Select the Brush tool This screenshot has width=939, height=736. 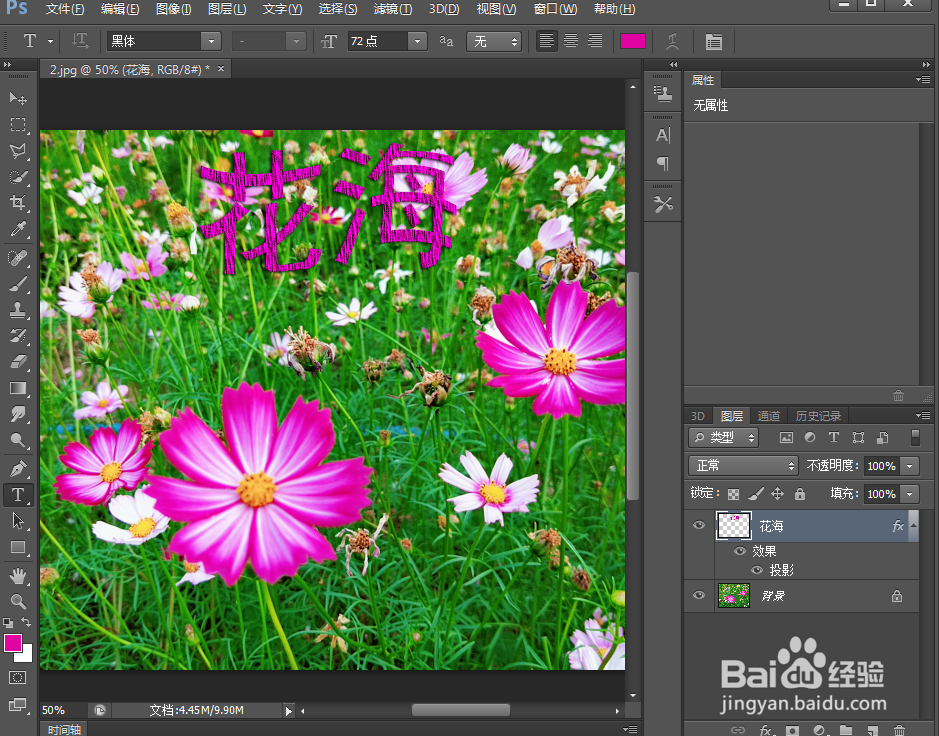18,284
